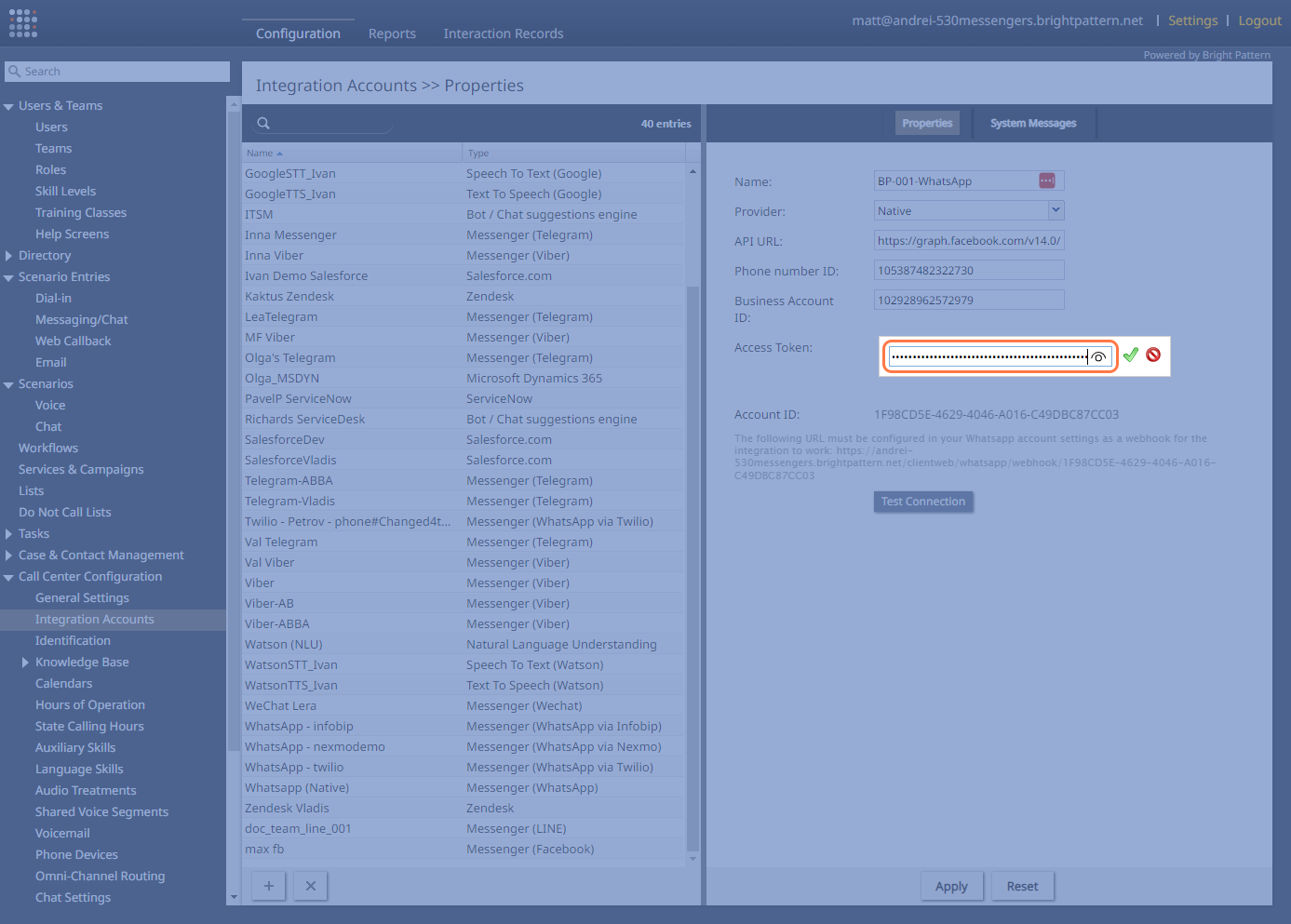This screenshot has width=1291, height=924.
Task: Delete selected integration account with X button
Action: [311, 886]
